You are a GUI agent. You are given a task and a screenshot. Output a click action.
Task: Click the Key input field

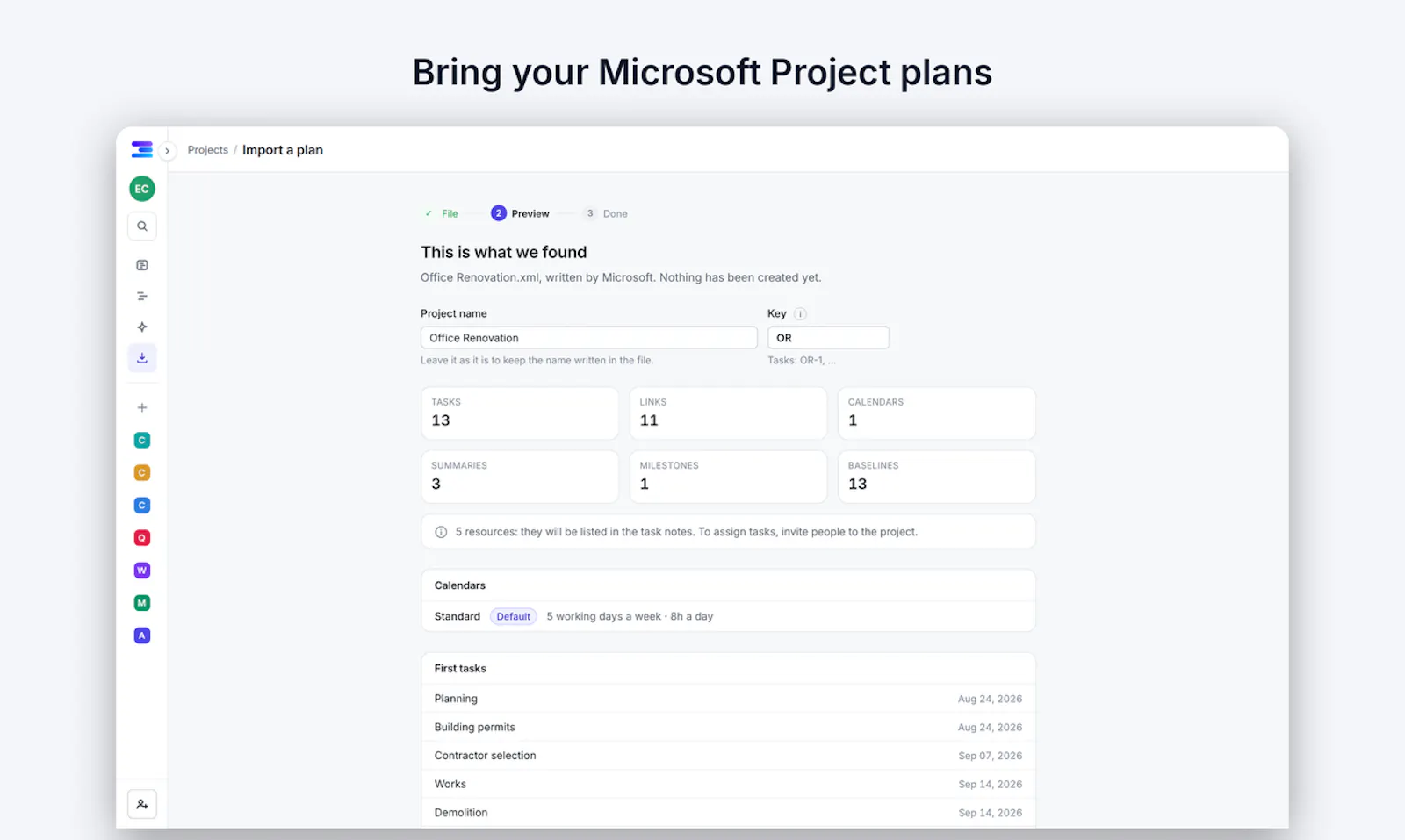point(828,338)
